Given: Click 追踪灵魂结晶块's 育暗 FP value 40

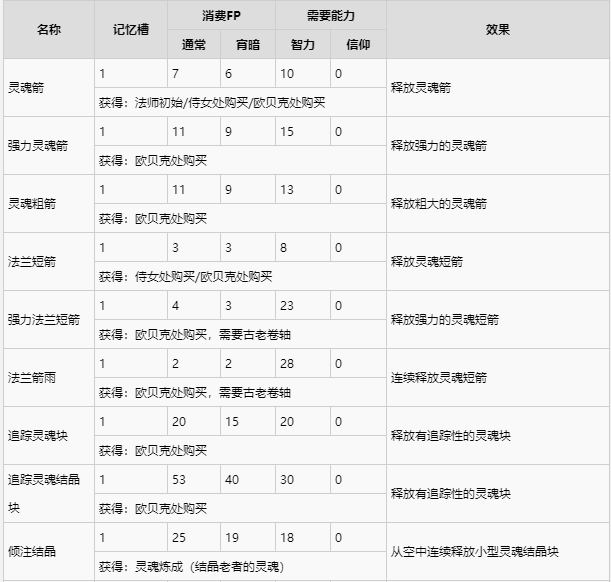Looking at the screenshot, I should click(x=232, y=480).
